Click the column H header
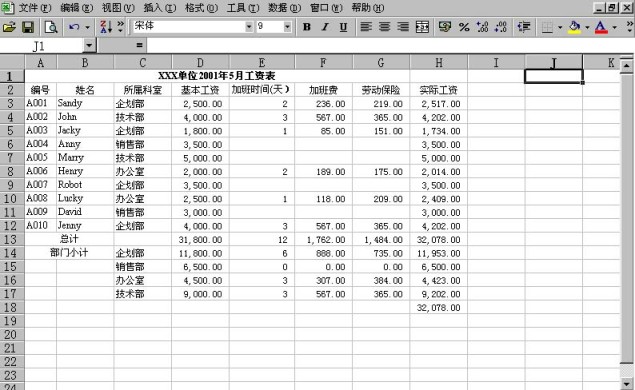 [439, 62]
